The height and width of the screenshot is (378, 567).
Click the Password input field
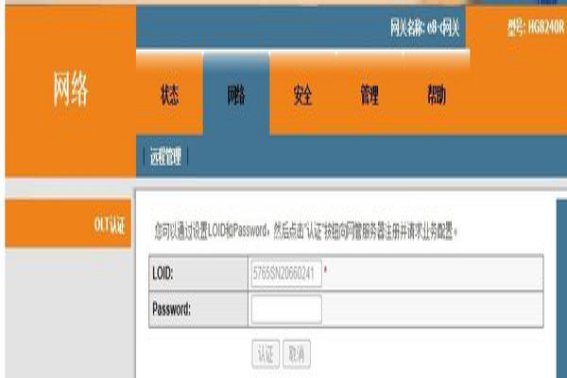pyautogui.click(x=286, y=309)
